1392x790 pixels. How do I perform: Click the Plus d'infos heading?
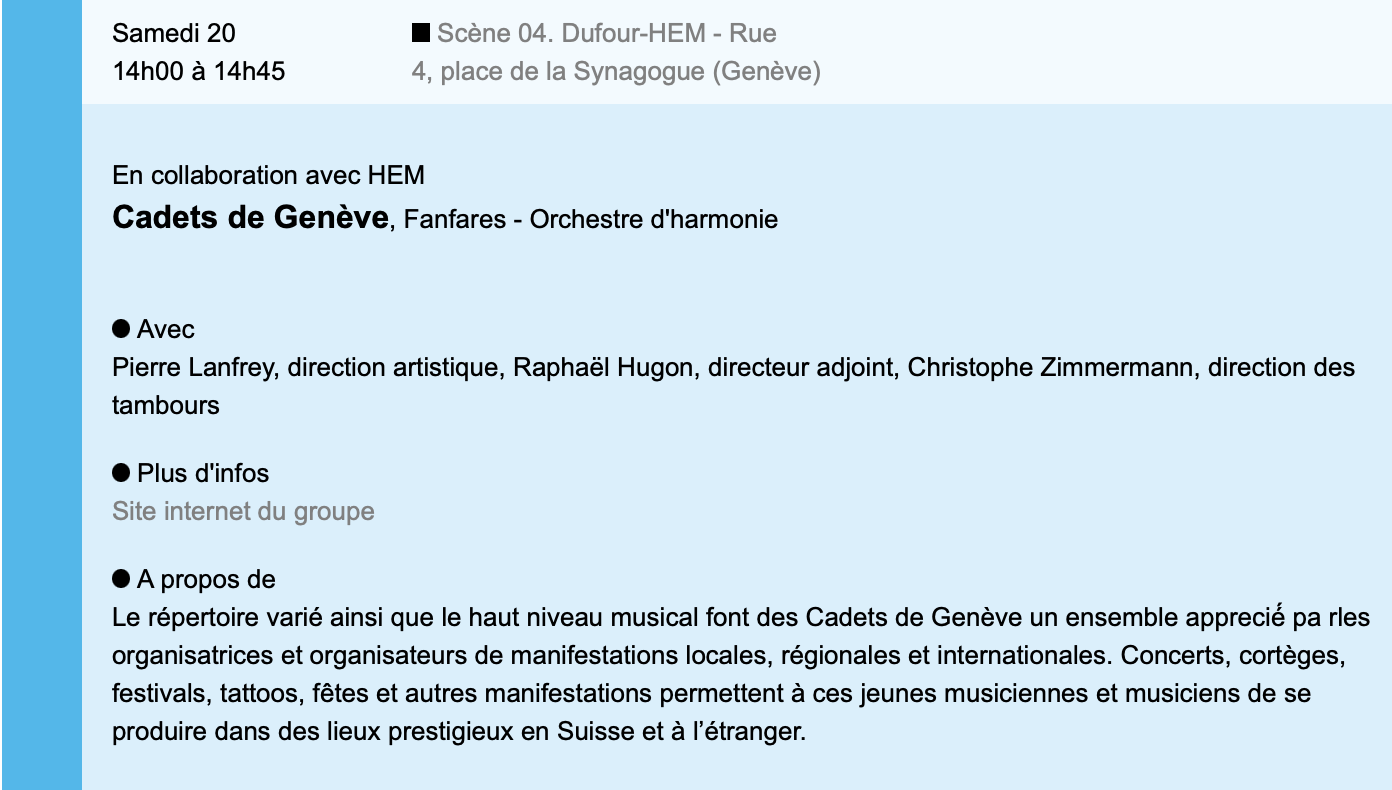coord(203,472)
